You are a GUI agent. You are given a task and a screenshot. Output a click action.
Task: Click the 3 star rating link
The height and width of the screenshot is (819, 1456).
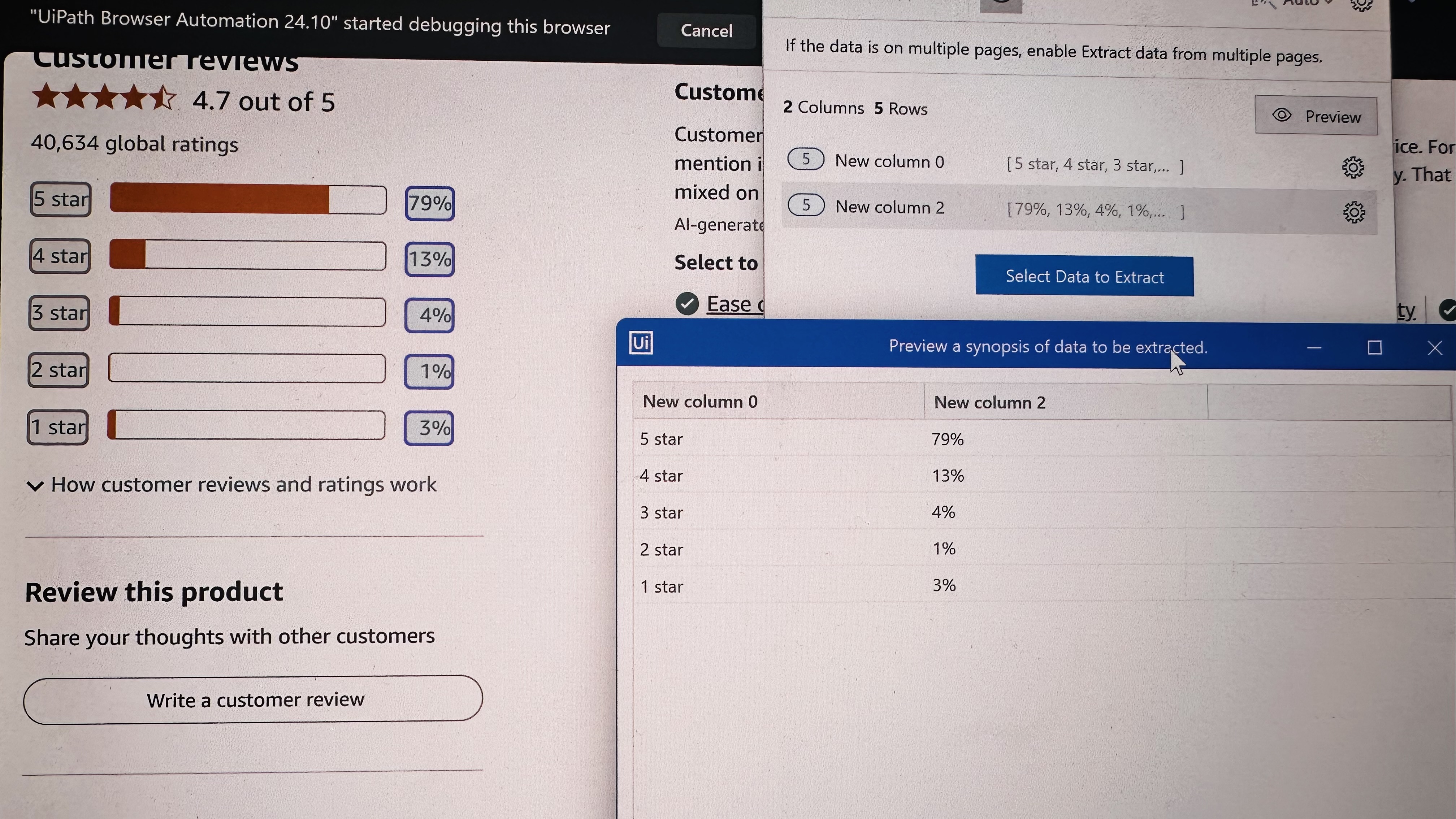[x=59, y=313]
